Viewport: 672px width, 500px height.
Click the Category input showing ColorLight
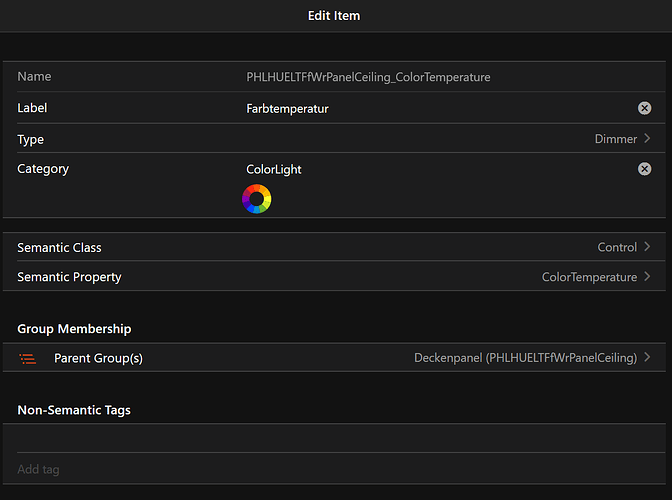(430, 169)
